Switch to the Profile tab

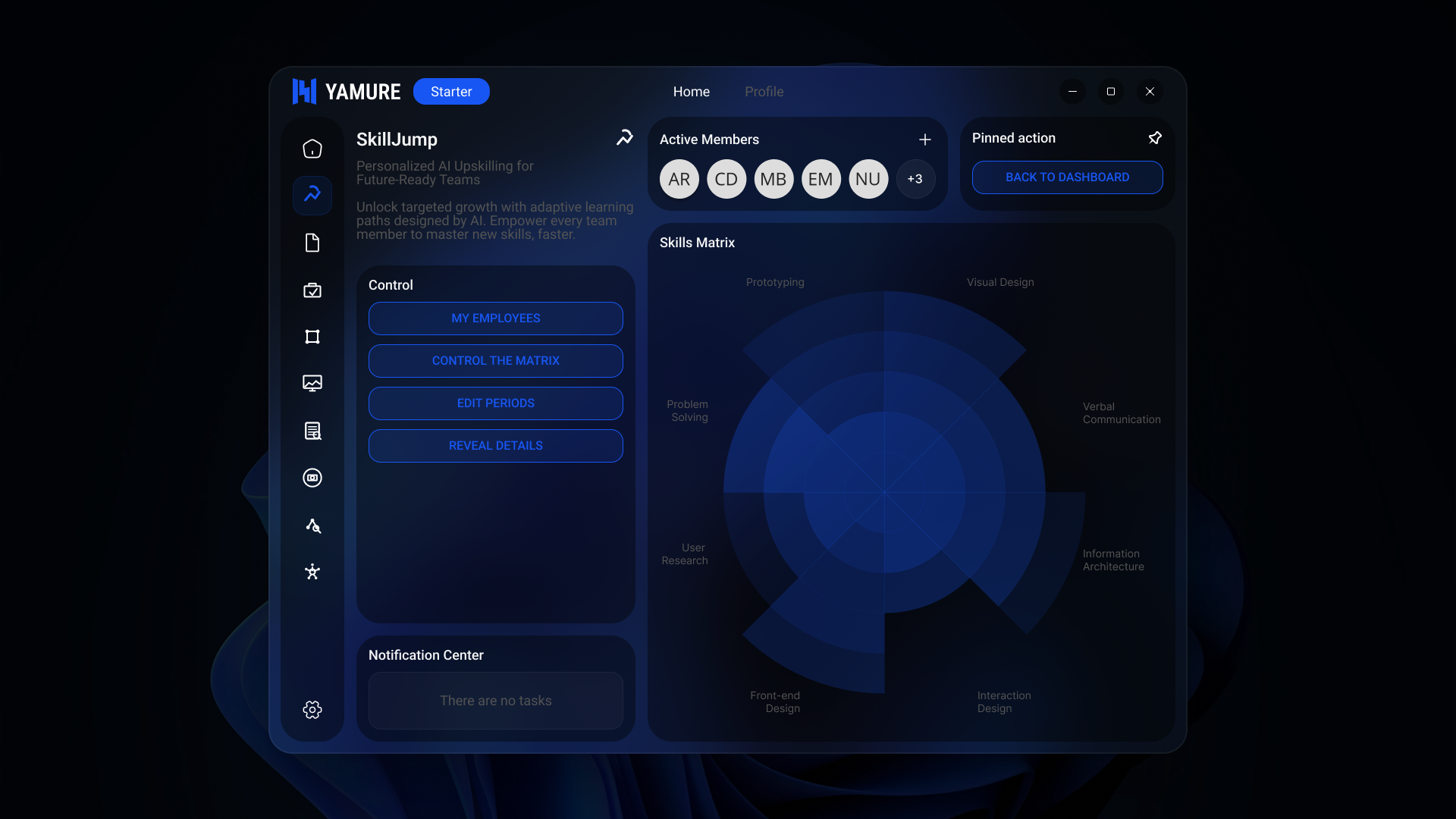pyautogui.click(x=764, y=92)
